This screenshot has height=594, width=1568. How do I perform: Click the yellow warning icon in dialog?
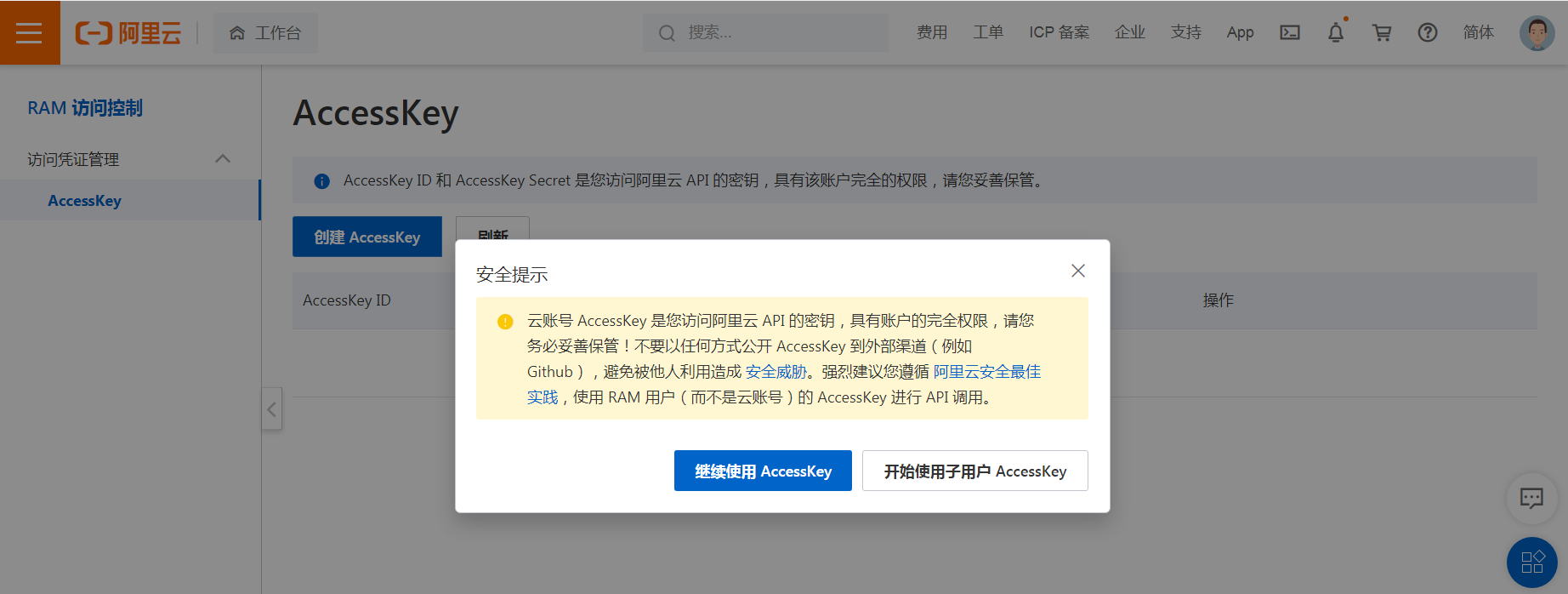tap(505, 322)
